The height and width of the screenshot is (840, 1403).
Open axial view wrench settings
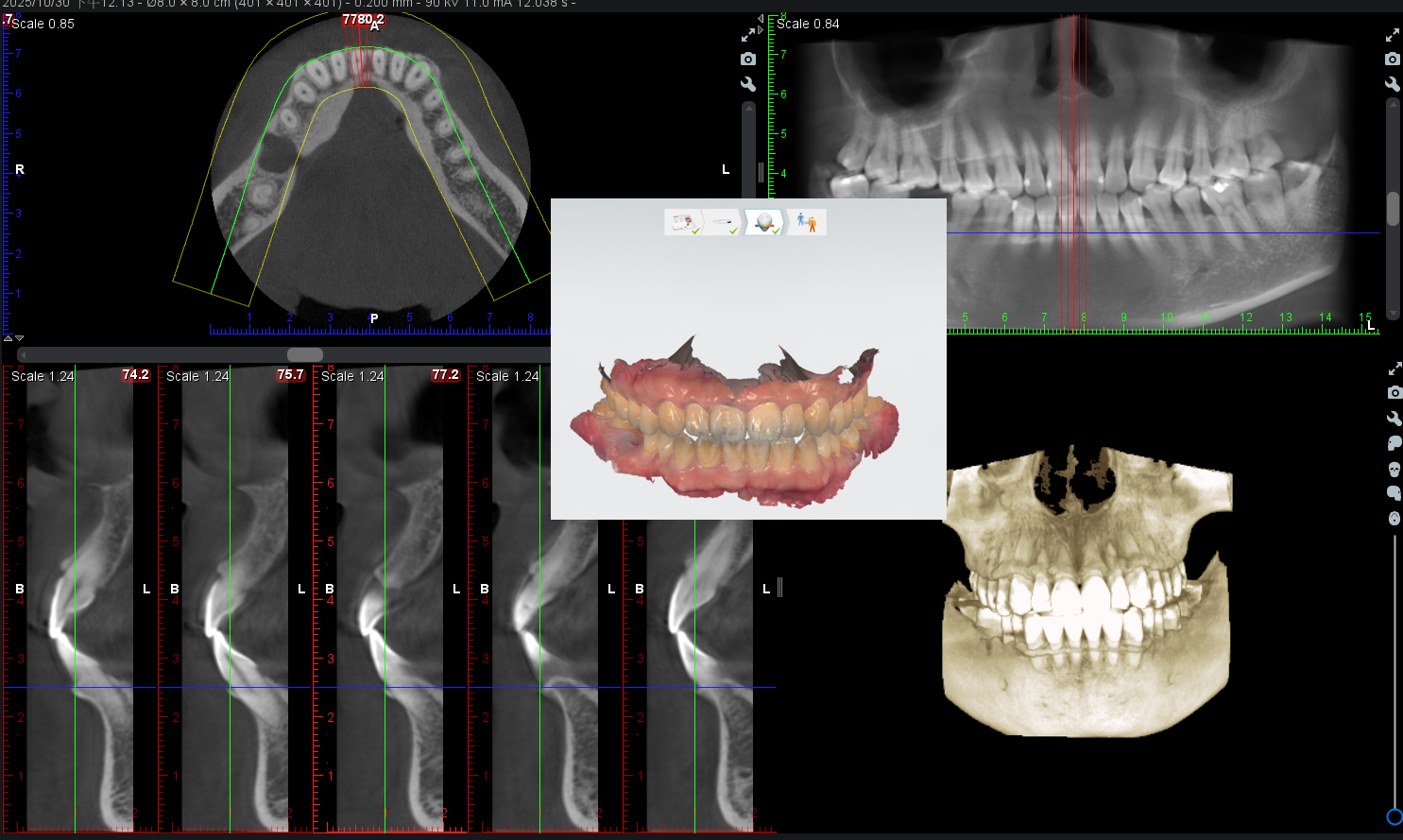(748, 84)
